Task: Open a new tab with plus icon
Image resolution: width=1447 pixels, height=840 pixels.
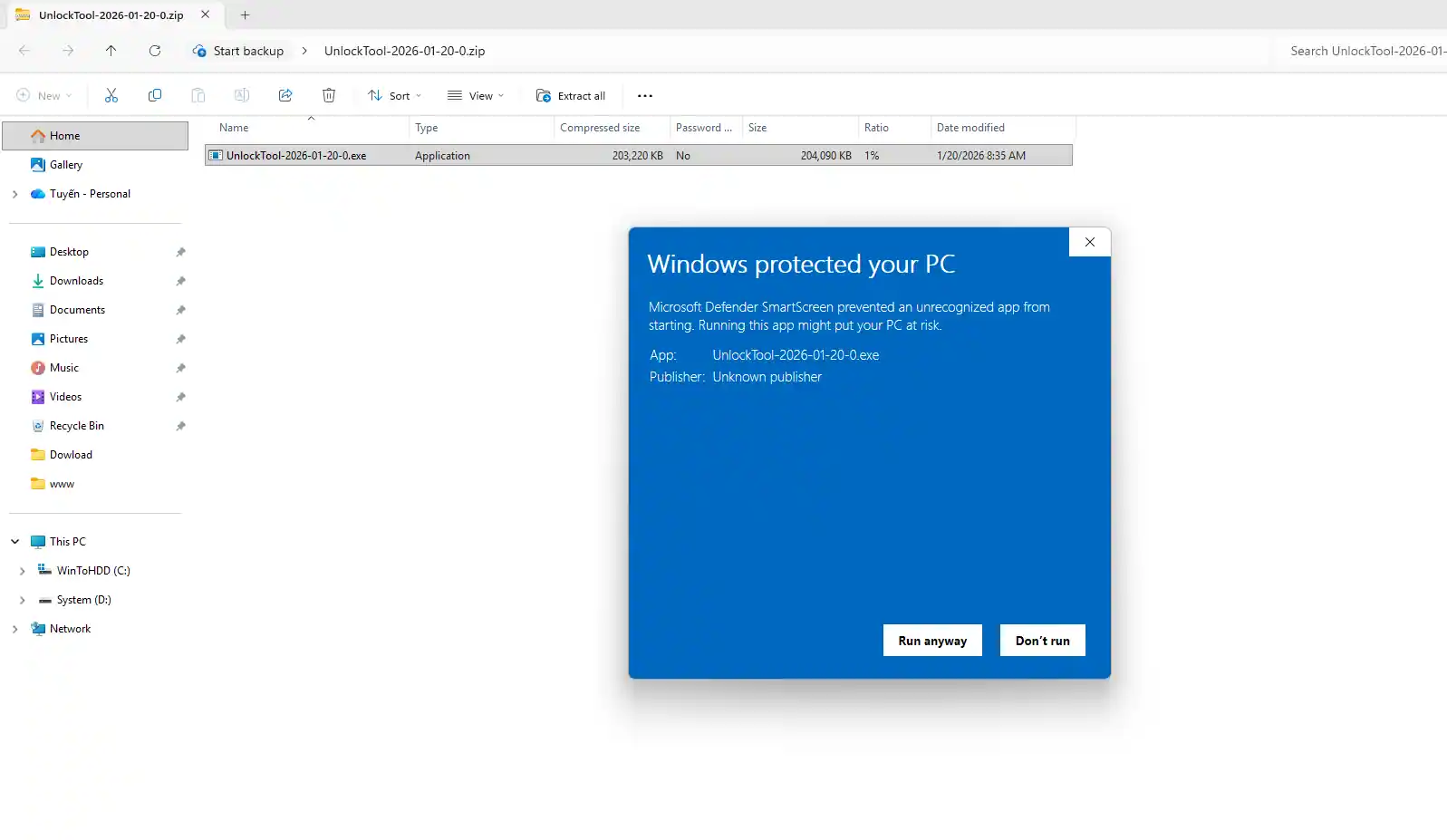Action: point(245,14)
